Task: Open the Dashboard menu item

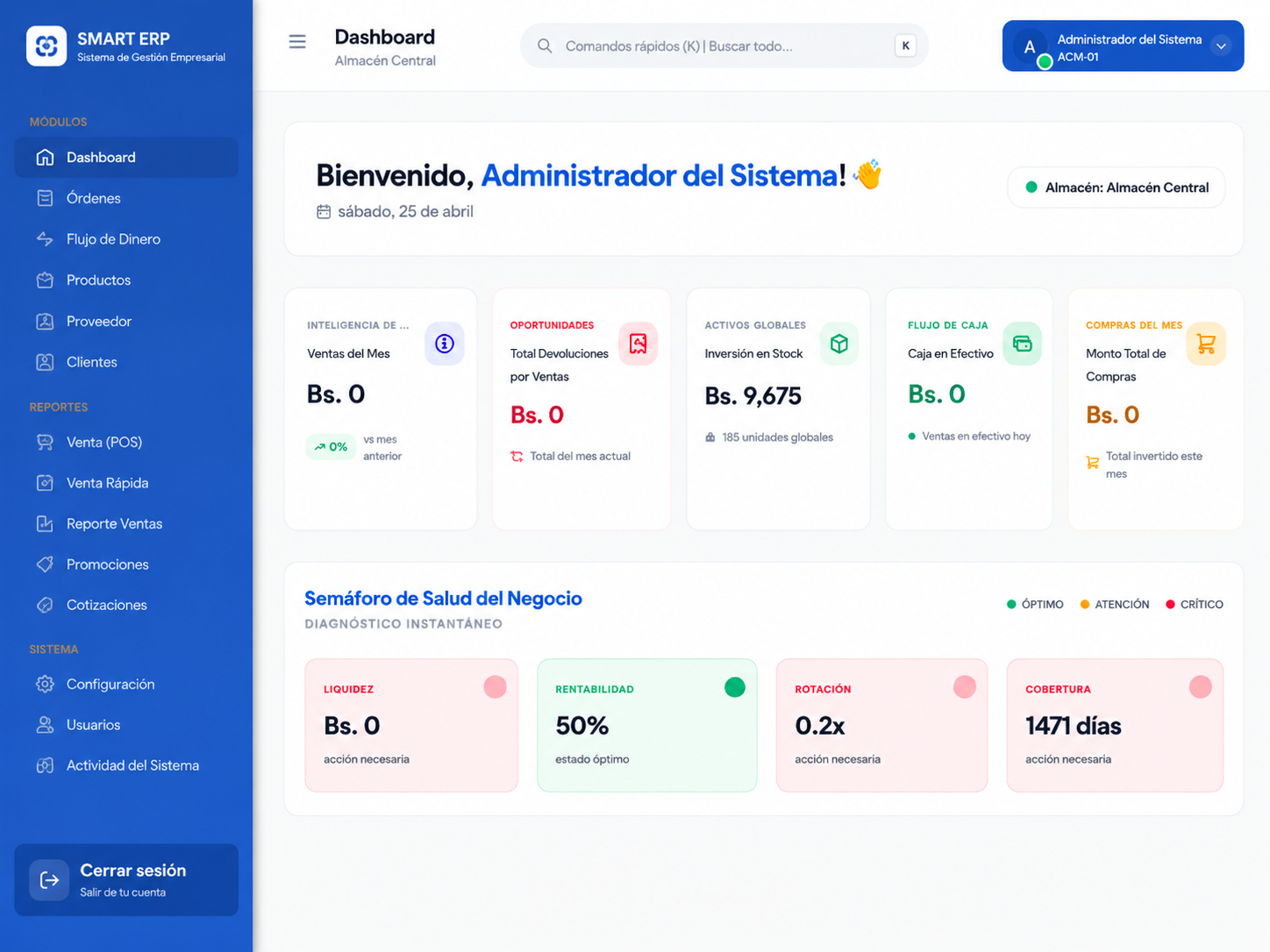Action: (x=126, y=157)
